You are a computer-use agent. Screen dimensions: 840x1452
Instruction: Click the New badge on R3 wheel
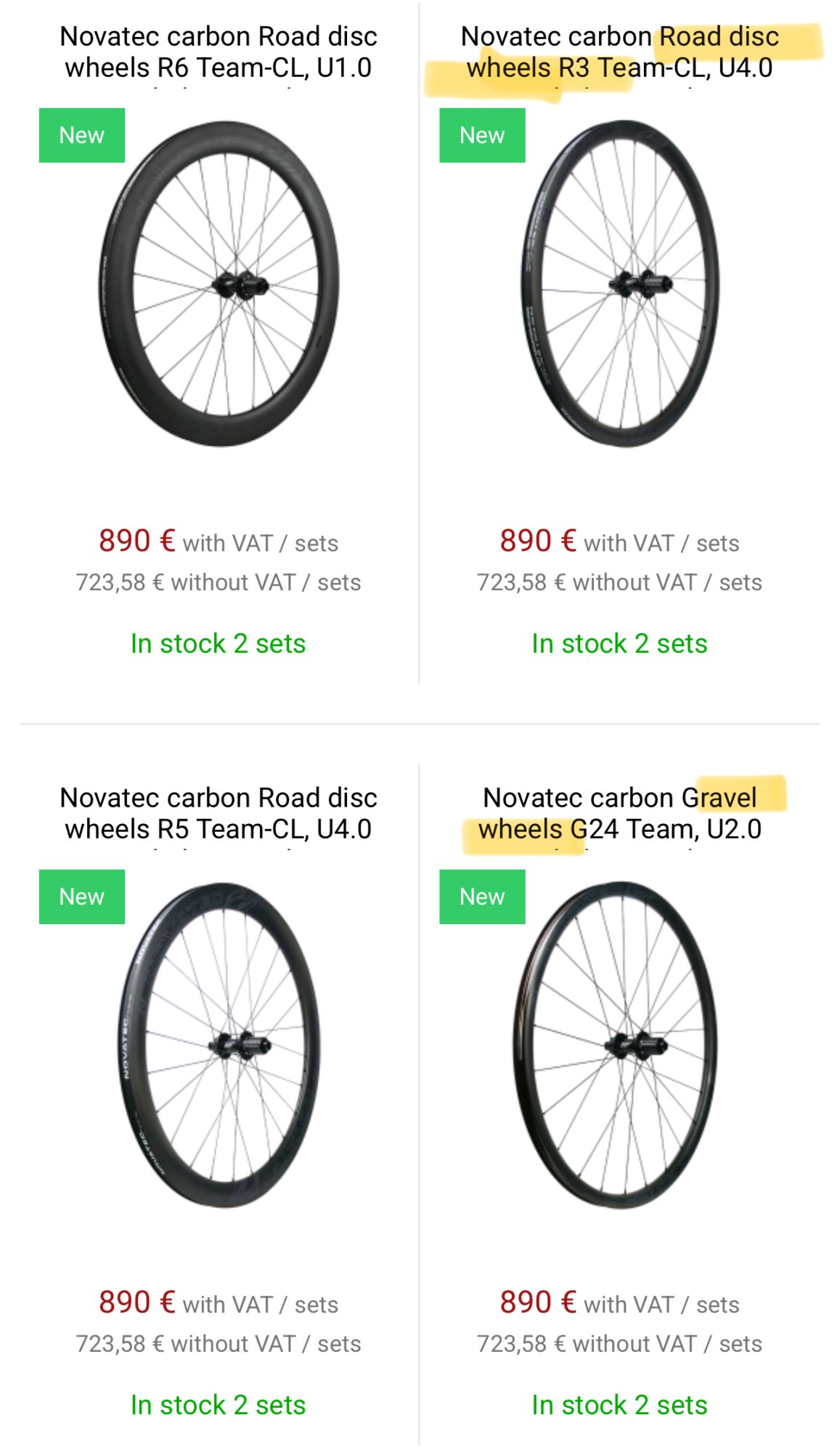482,136
